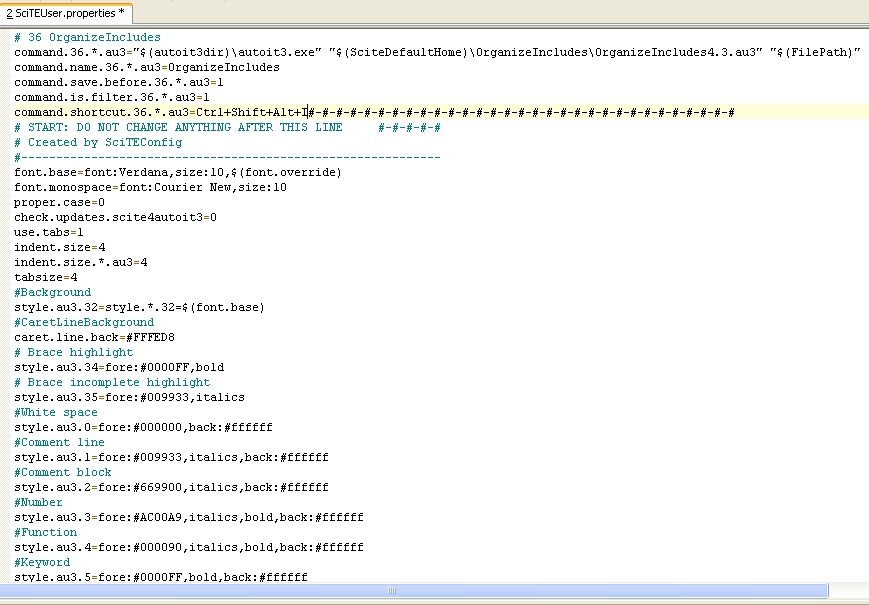Click the check.updates.scite4autoit3 line
Screen dimensions: 869x605
coord(115,217)
